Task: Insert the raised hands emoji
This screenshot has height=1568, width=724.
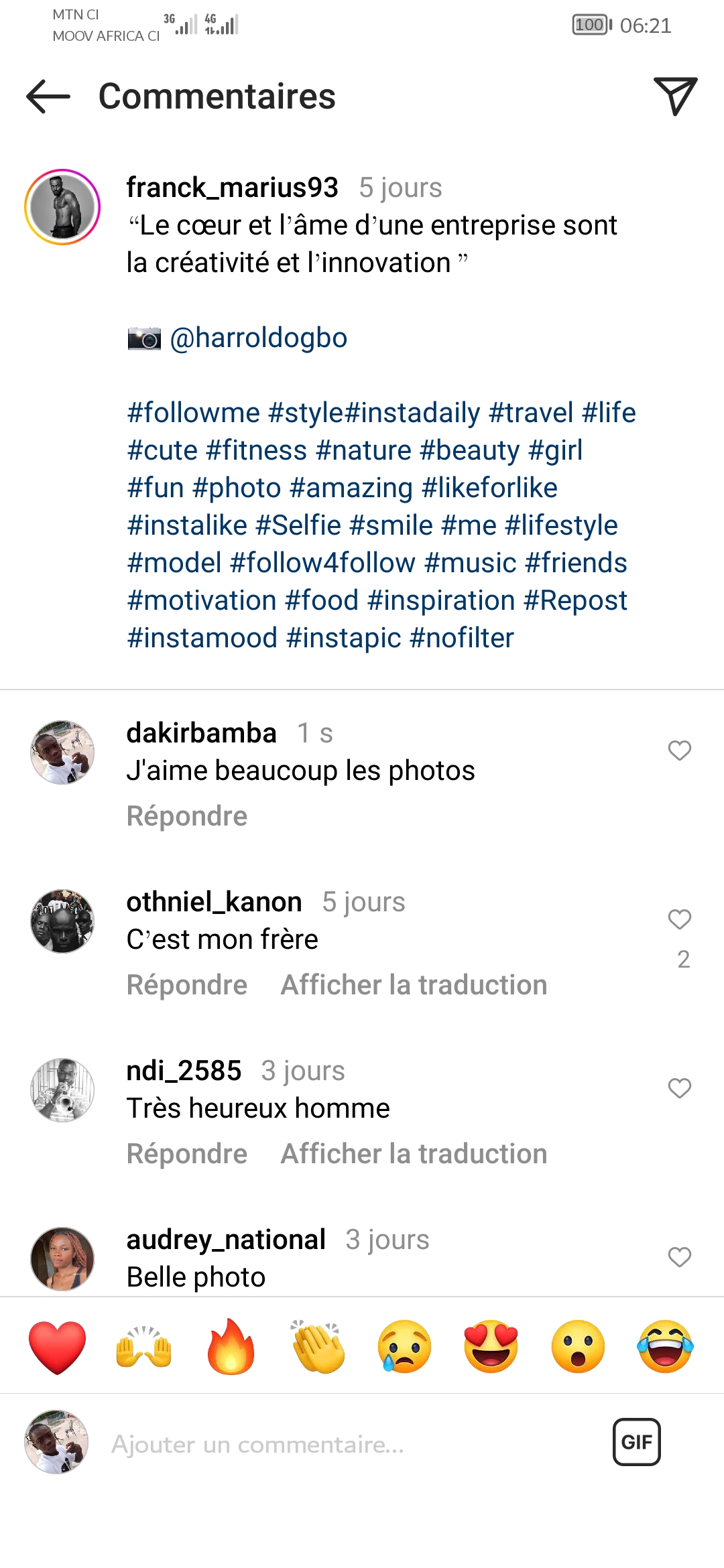Action: pyautogui.click(x=144, y=1347)
